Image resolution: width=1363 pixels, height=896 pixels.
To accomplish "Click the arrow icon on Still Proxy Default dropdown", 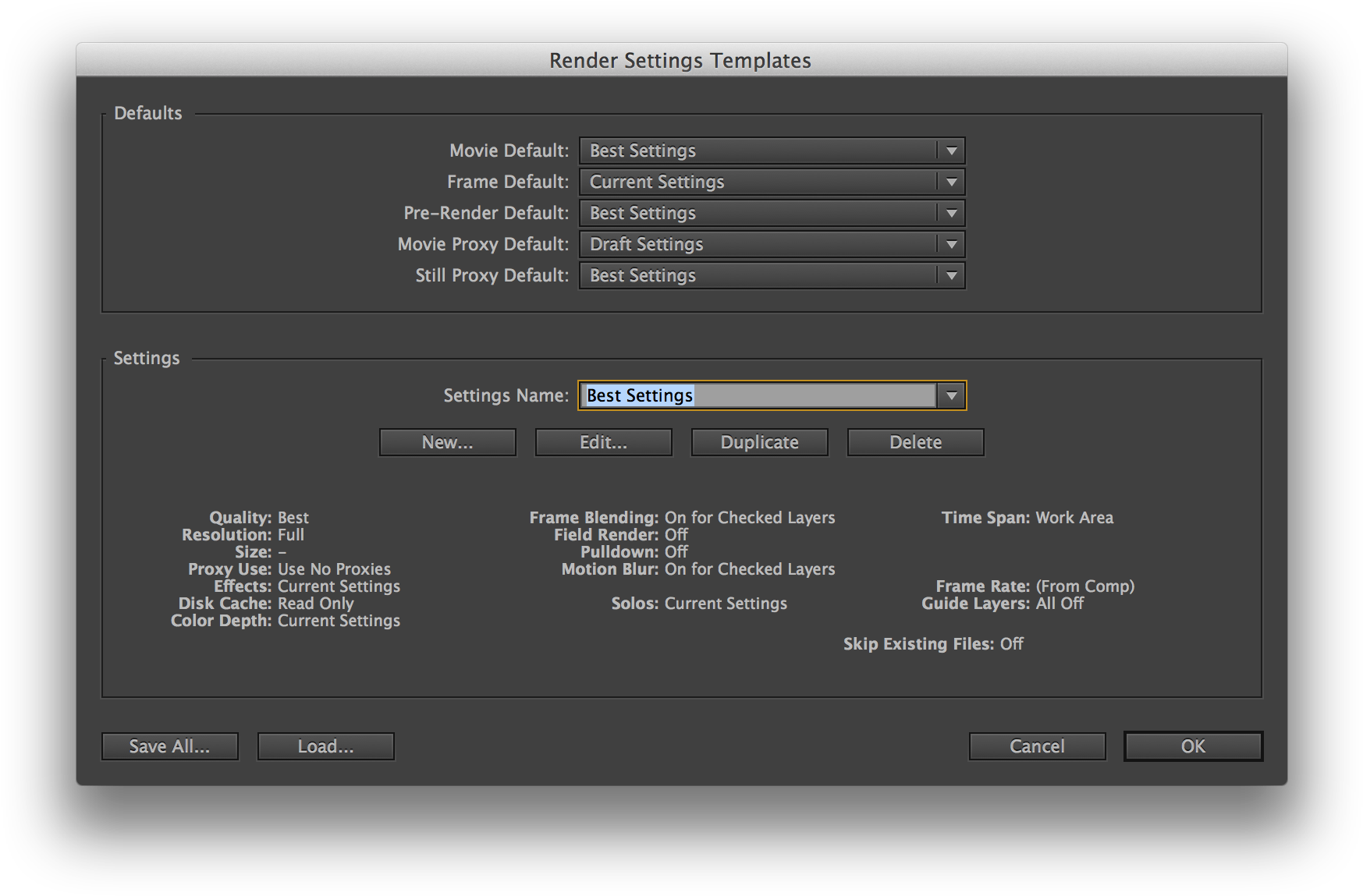I will click(951, 276).
